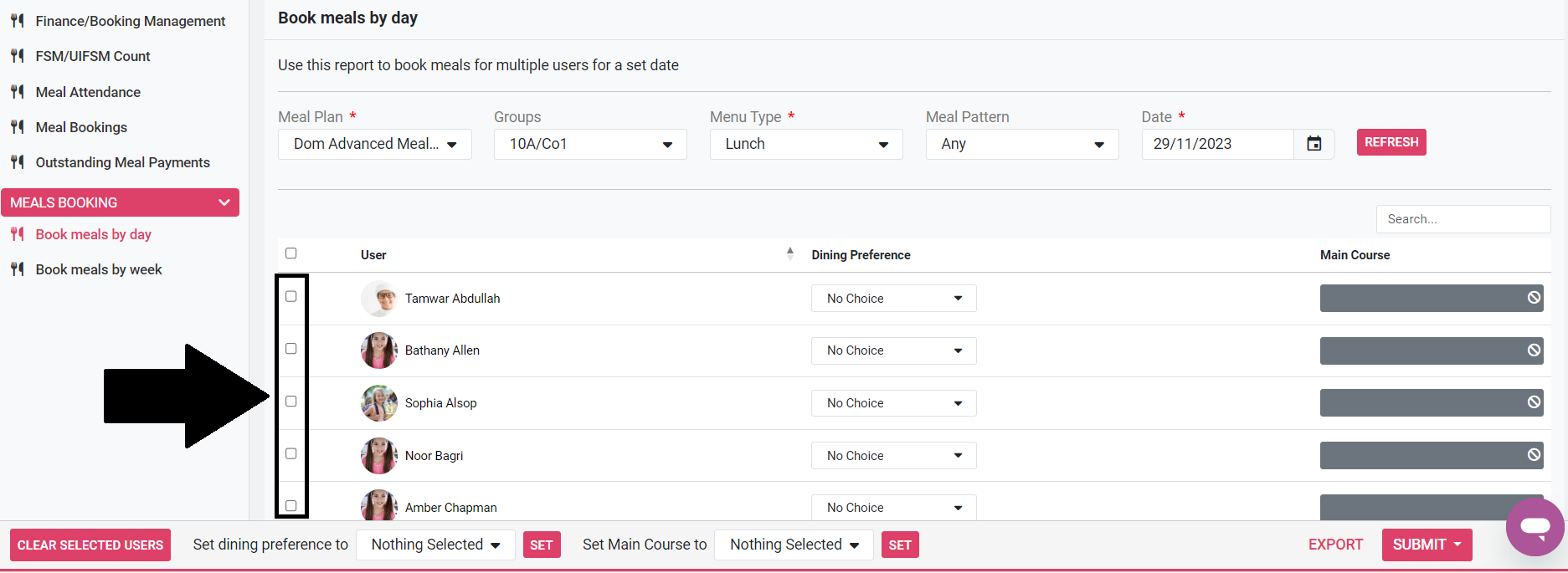
Task: Open Noor Bagri's dining preference dropdown
Action: coord(893,456)
